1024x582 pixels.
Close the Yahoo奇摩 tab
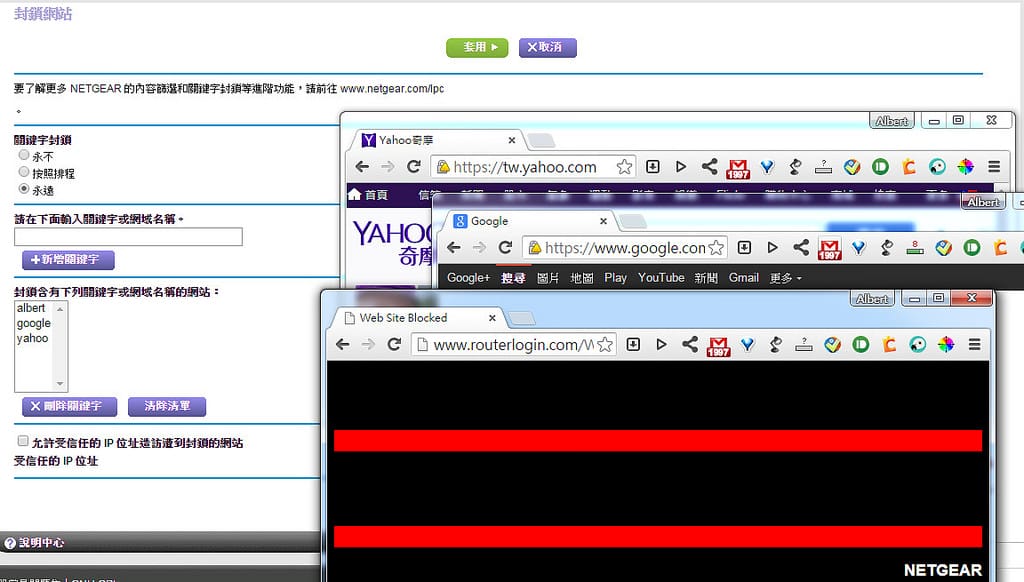[512, 140]
